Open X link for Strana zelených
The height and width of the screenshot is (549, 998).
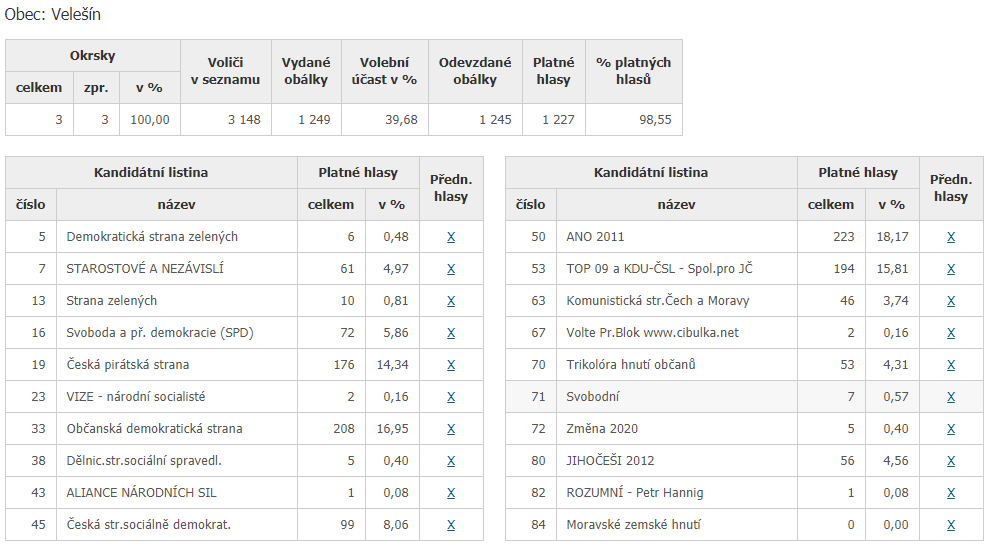(x=451, y=301)
